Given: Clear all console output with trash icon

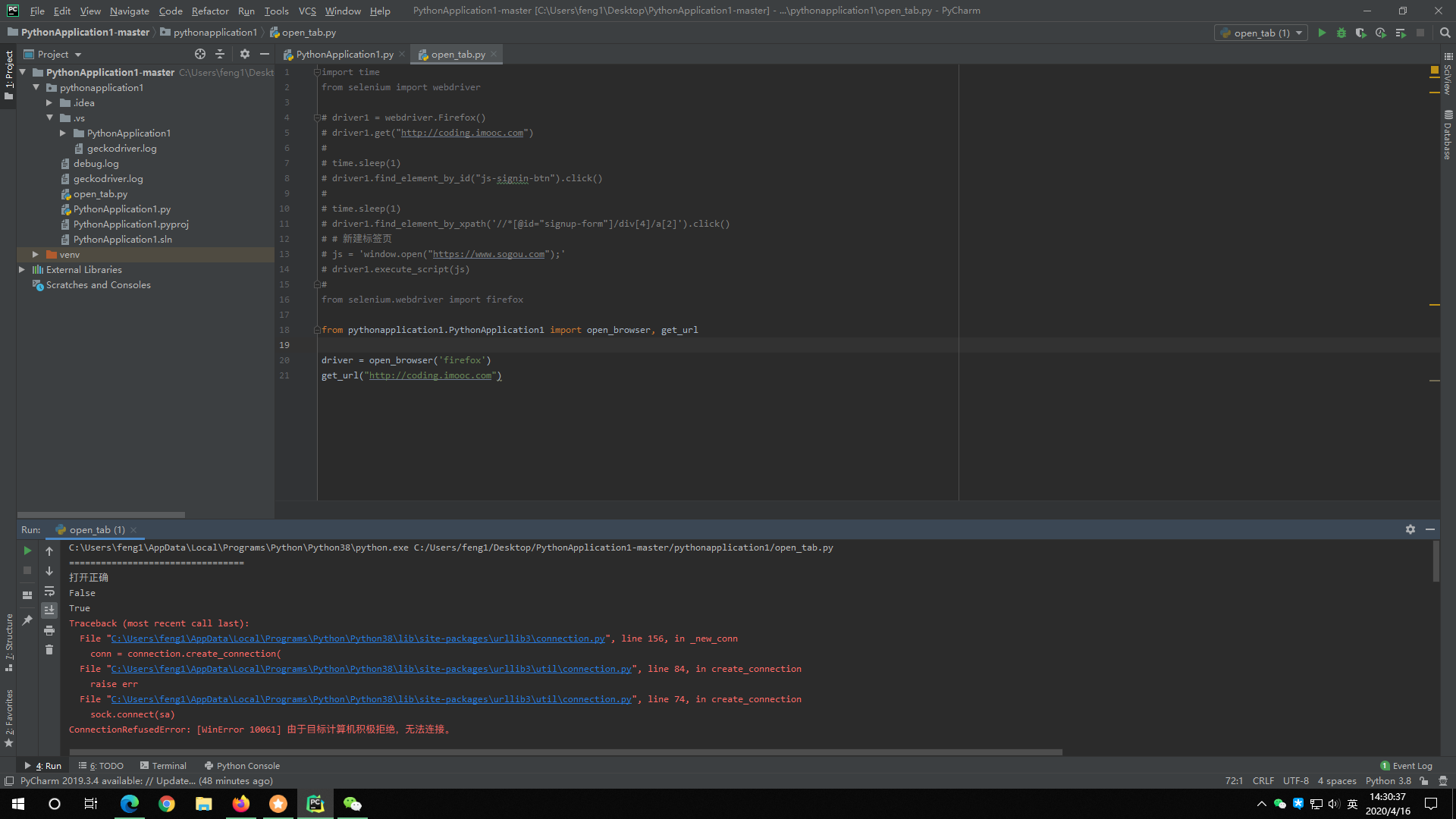Looking at the screenshot, I should [x=49, y=650].
